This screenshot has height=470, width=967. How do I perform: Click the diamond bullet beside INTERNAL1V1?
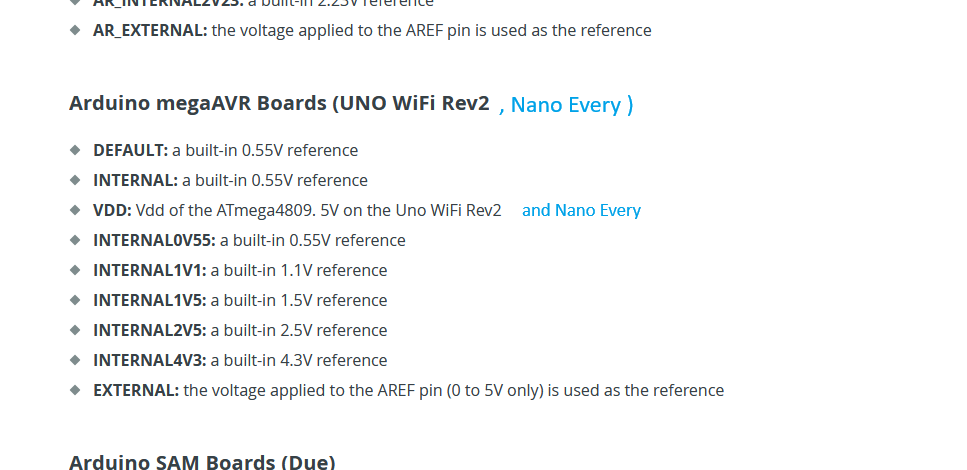click(75, 270)
